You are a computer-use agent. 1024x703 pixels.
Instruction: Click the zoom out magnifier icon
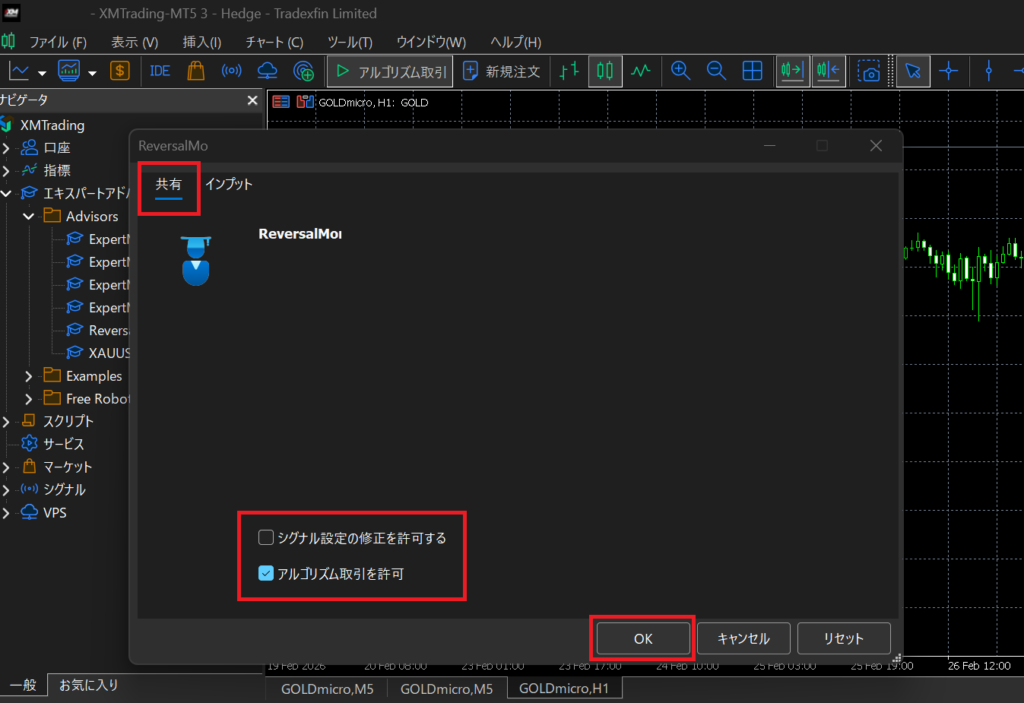pyautogui.click(x=716, y=71)
